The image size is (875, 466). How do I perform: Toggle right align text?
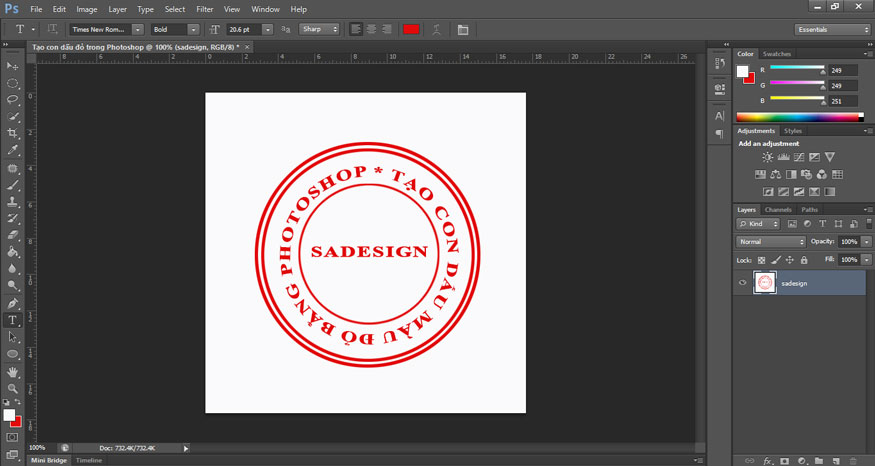[x=387, y=30]
